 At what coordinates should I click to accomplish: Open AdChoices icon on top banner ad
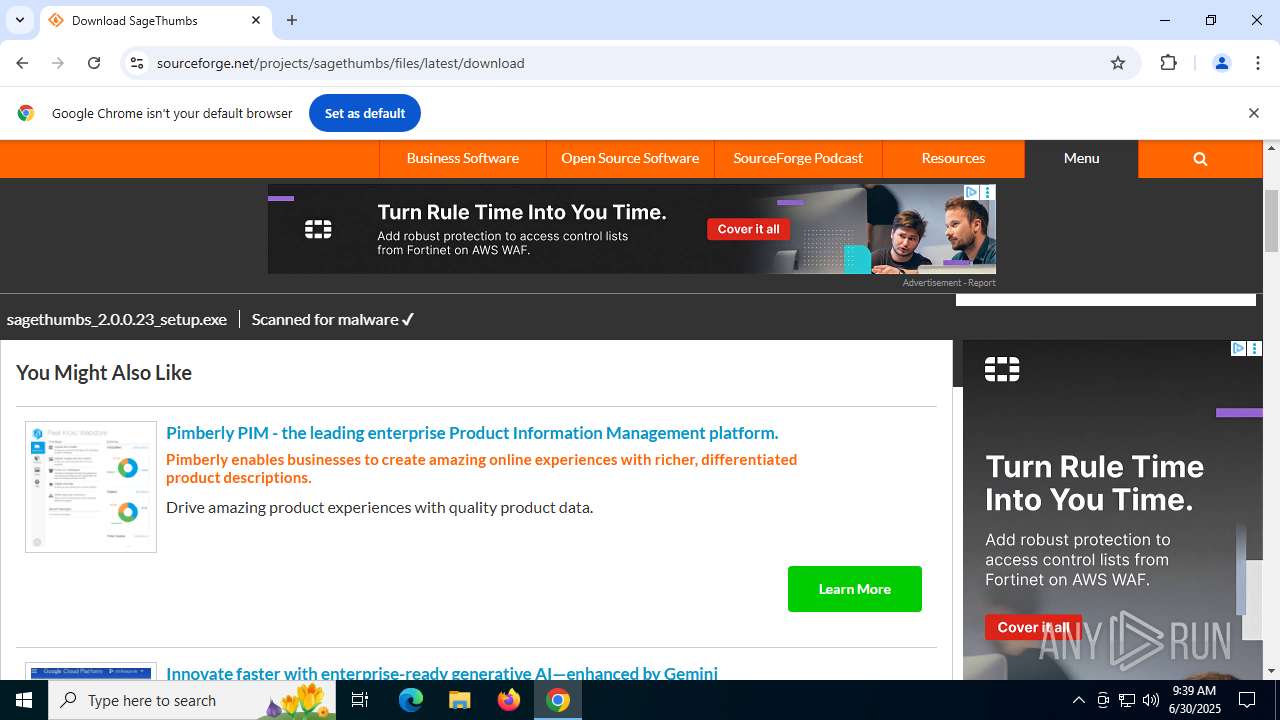[971, 192]
